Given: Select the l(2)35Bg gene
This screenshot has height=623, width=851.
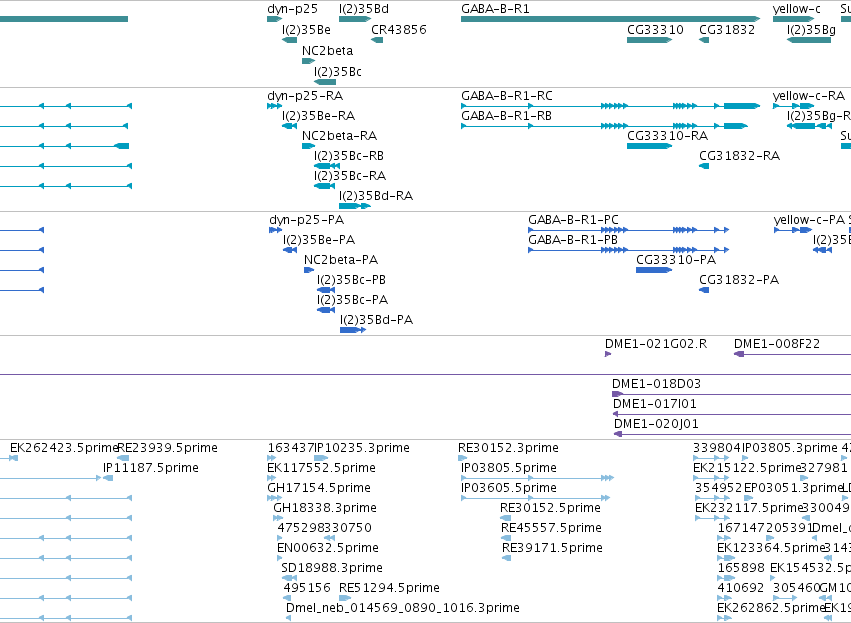Looking at the screenshot, I should click(809, 40).
